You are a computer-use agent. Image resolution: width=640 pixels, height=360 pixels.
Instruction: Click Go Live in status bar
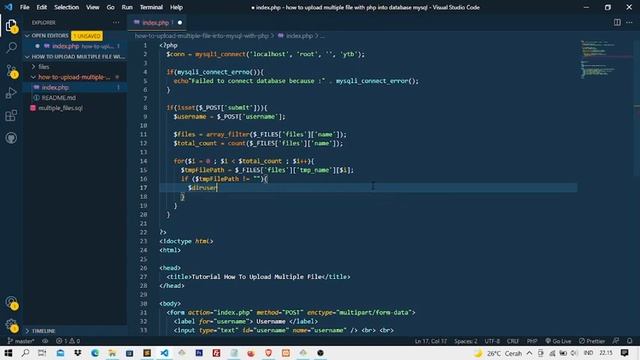(x=558, y=341)
